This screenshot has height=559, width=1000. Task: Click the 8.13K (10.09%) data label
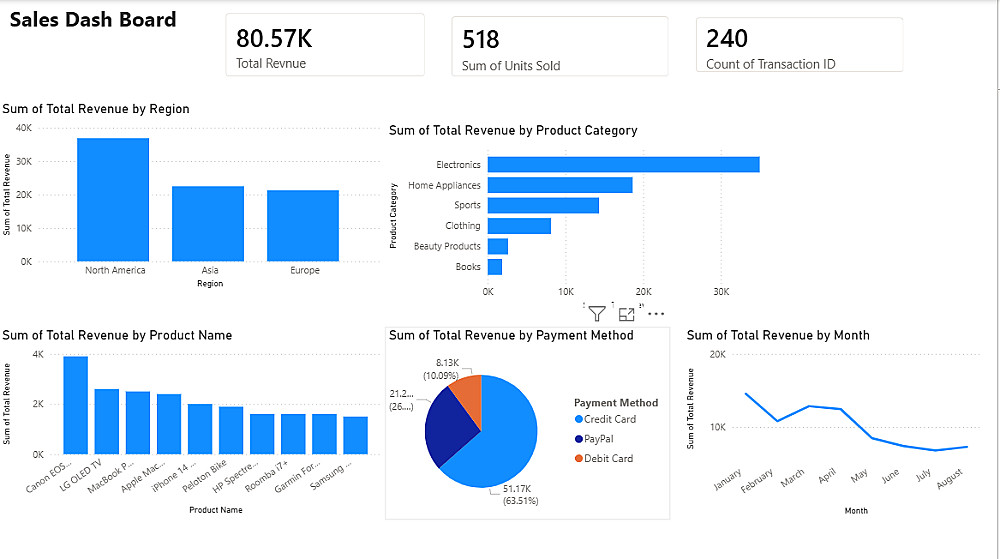coord(441,369)
